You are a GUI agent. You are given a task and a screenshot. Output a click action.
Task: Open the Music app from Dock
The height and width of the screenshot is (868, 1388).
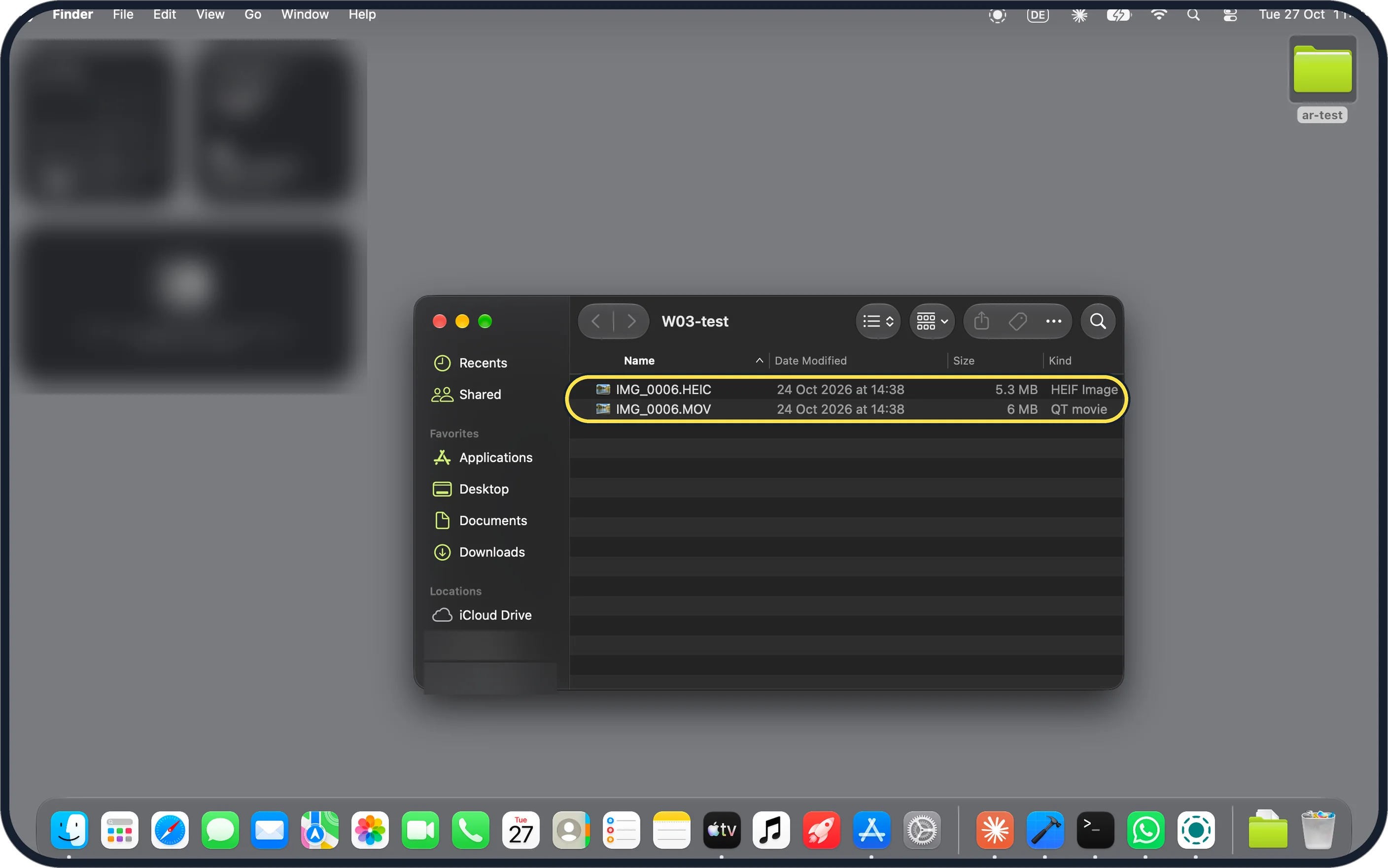coord(771,830)
